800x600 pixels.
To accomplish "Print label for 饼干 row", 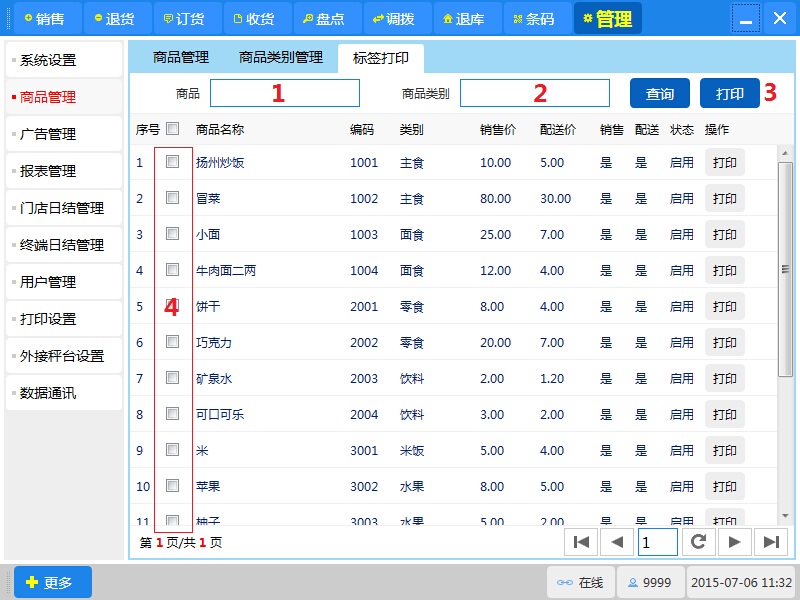I will [724, 307].
